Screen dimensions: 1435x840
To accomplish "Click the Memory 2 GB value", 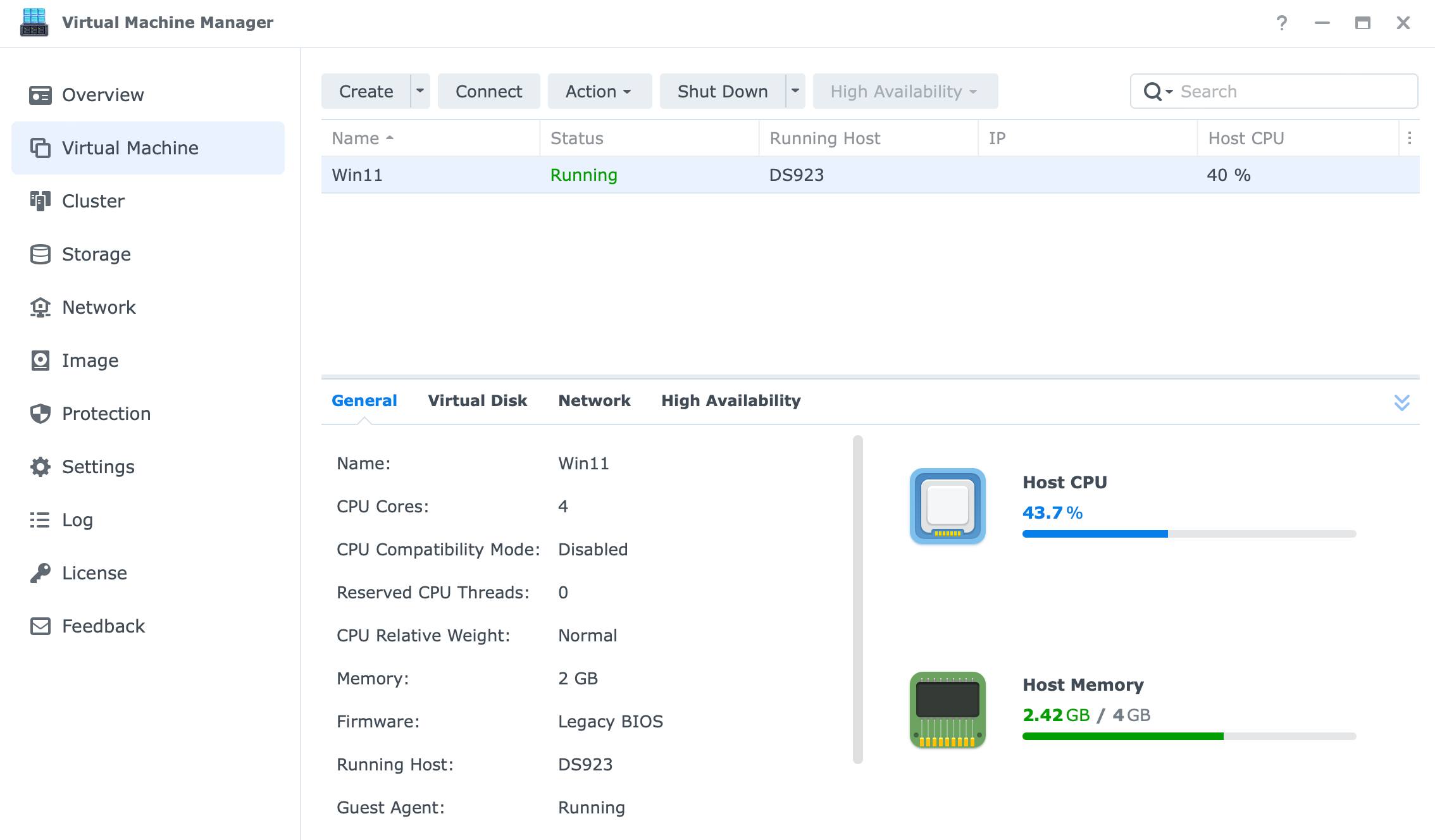I will tap(578, 678).
